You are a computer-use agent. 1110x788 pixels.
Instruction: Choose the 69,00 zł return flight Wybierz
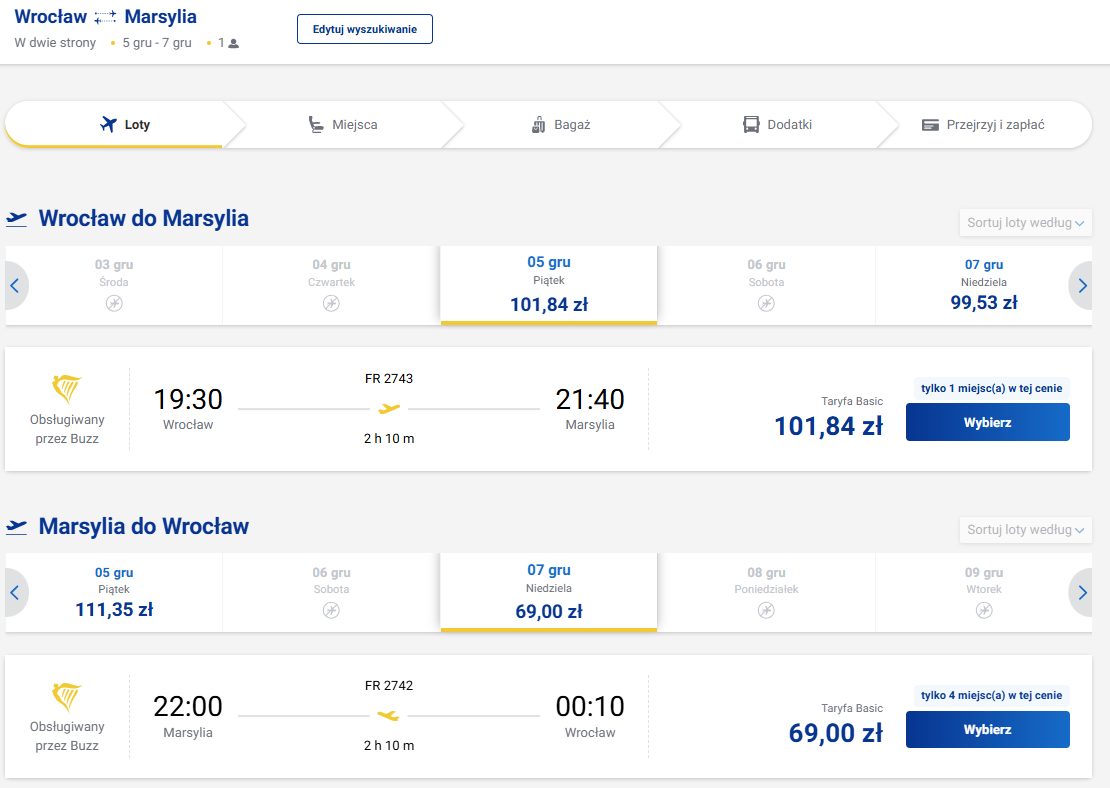pyautogui.click(x=988, y=730)
